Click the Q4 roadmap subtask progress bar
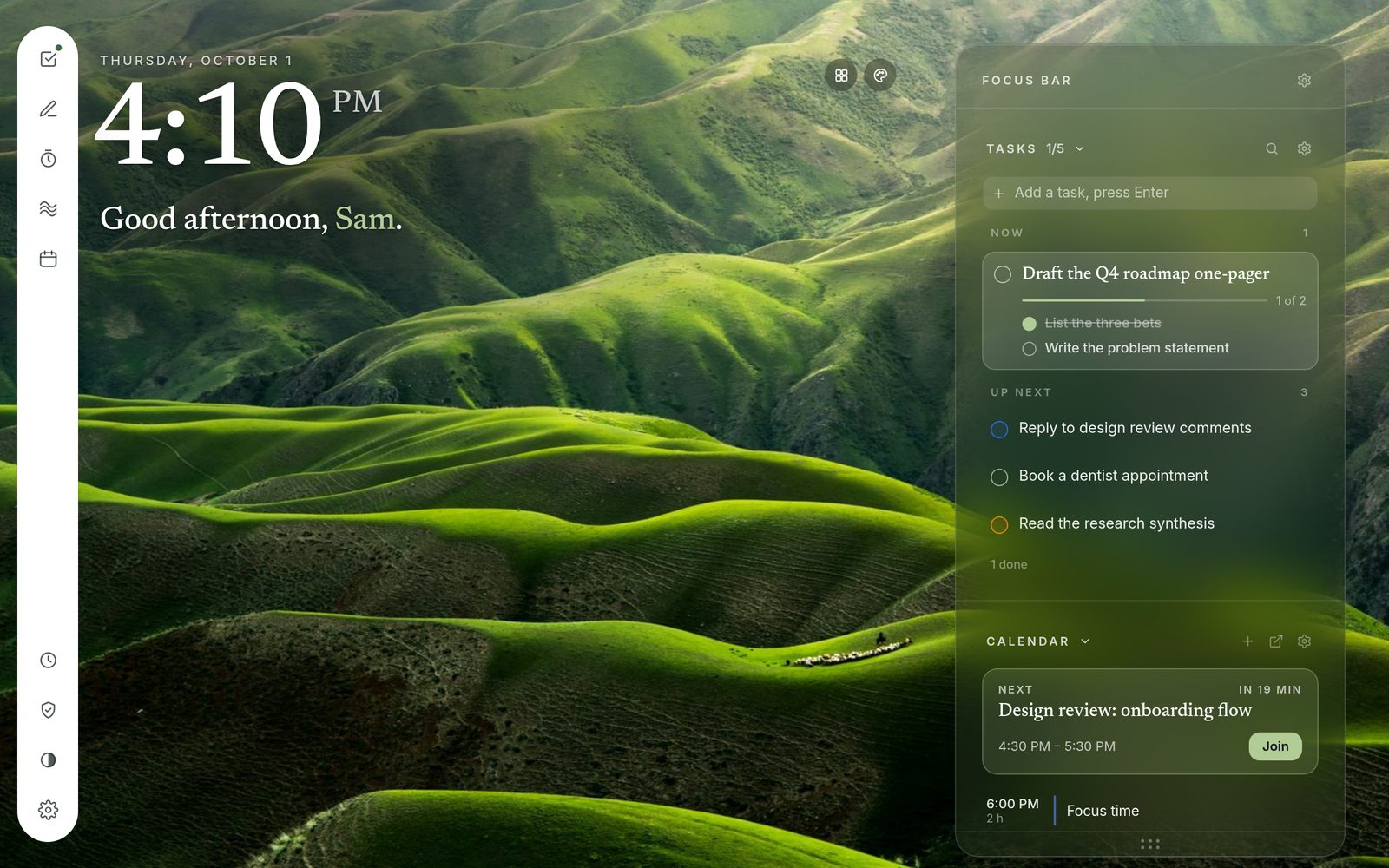Viewport: 1389px width, 868px height. [x=1145, y=300]
